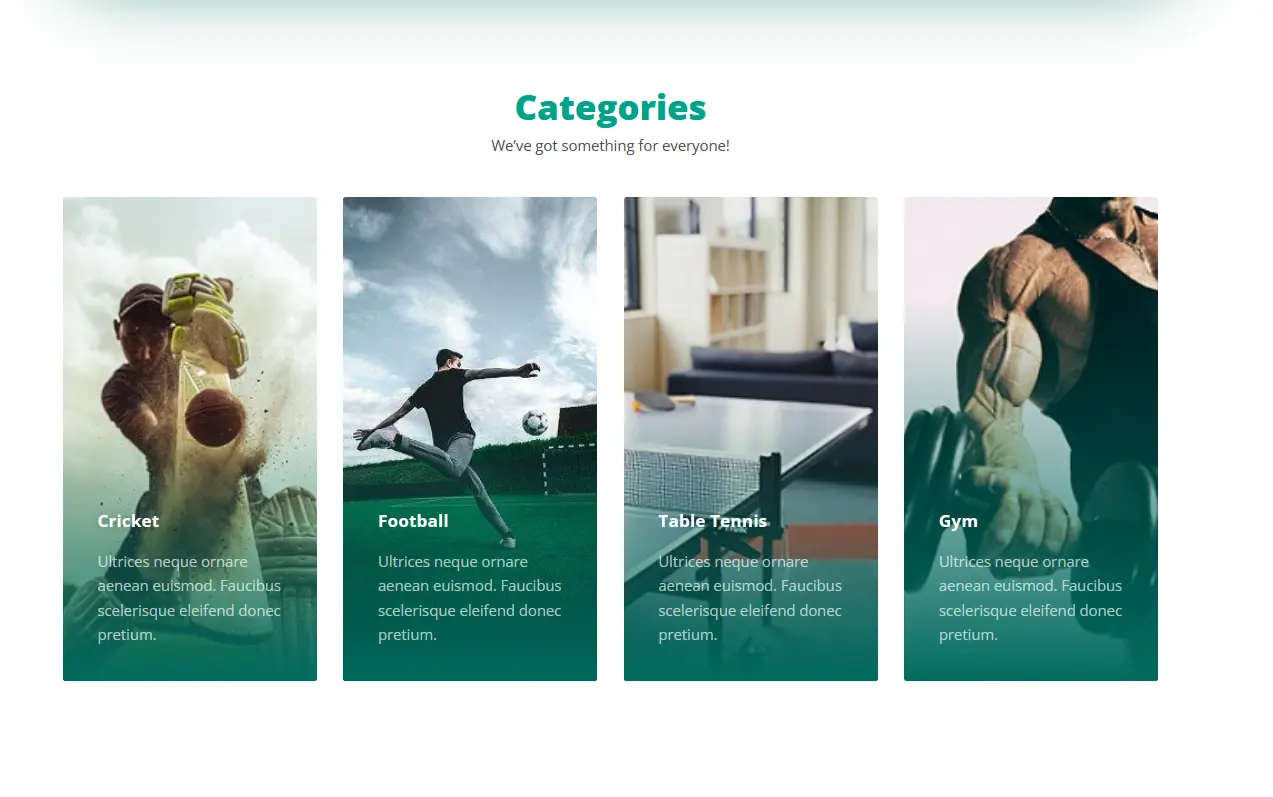The height and width of the screenshot is (797, 1273).
Task: Click the Football title text
Action: tap(413, 521)
